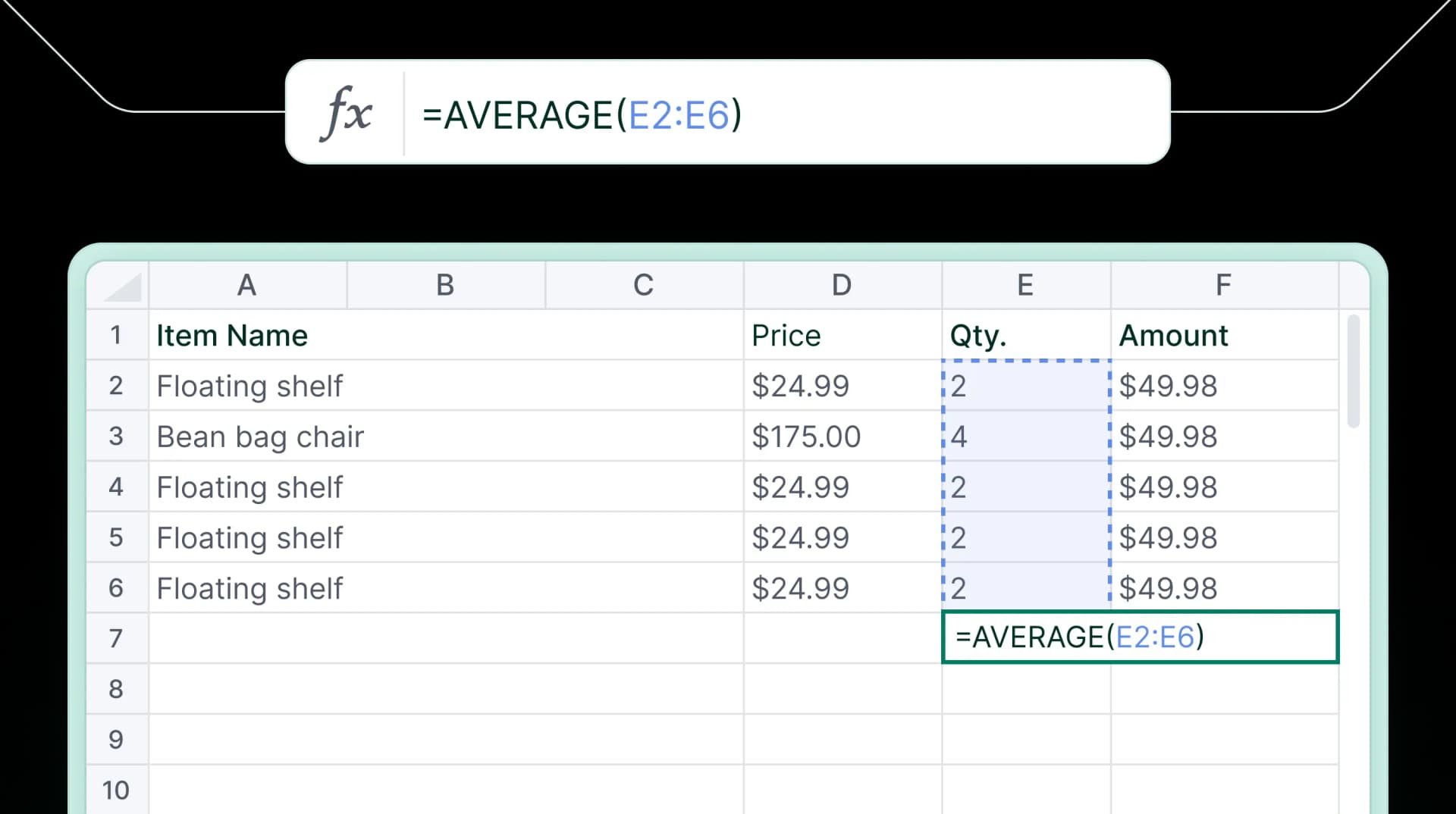Click empty cell E8 in row 8
Image resolution: width=1456 pixels, height=814 pixels.
[x=1026, y=689]
